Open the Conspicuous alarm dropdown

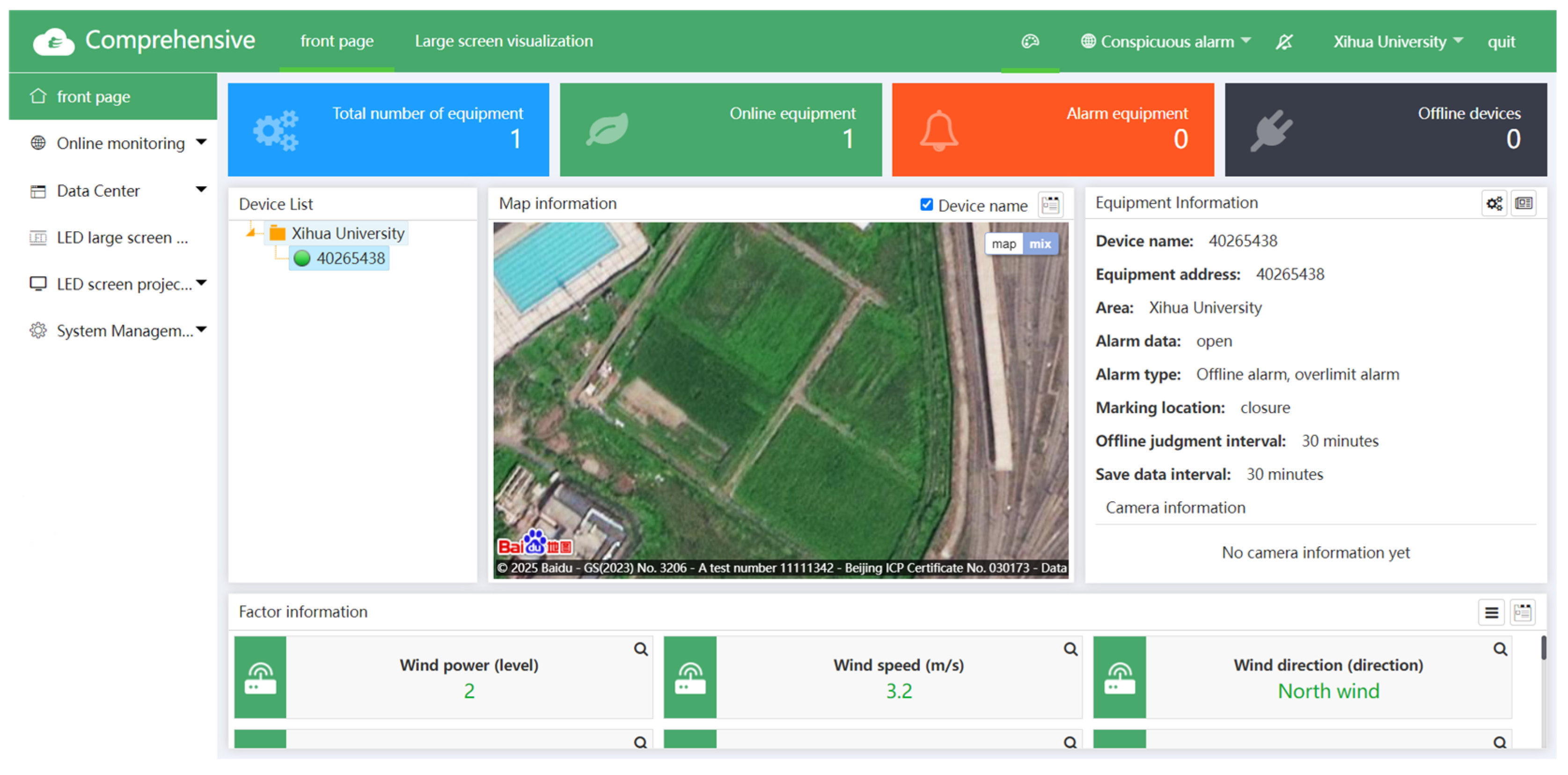pos(1166,41)
